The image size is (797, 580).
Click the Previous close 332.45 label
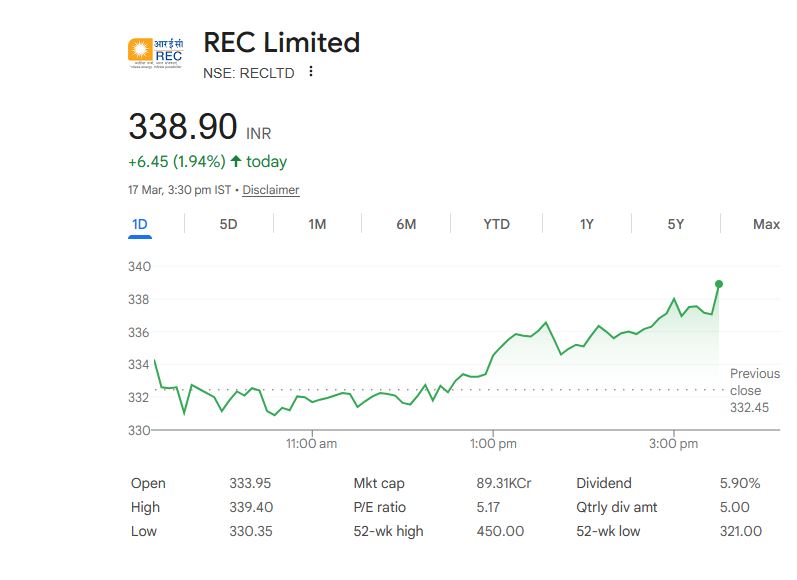[754, 390]
